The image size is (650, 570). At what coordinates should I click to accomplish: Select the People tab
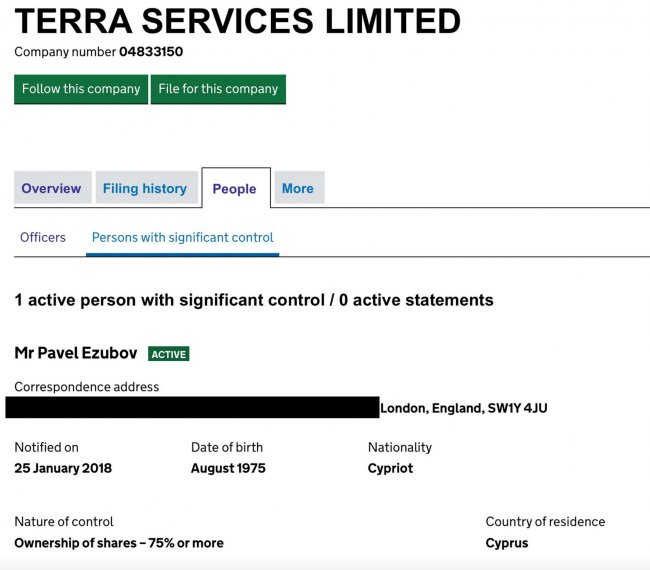(x=234, y=189)
